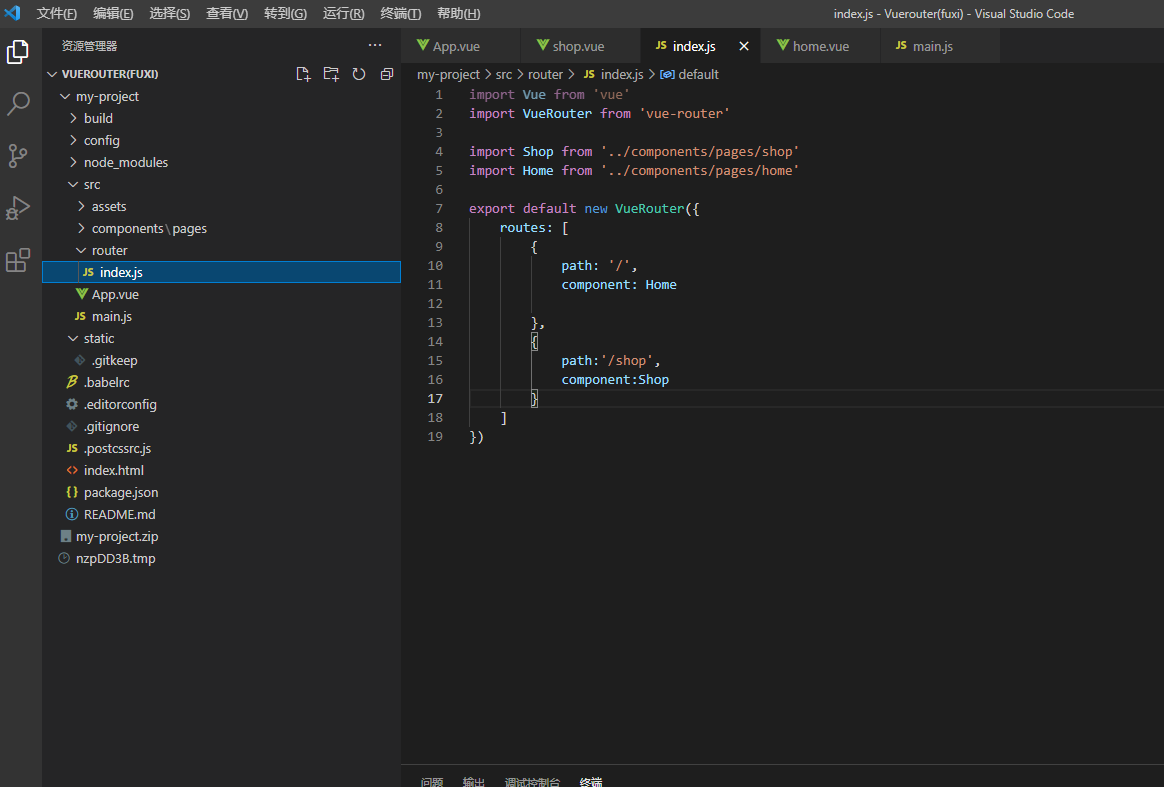Image resolution: width=1164 pixels, height=787 pixels.
Task: Open the README.md file
Action: (x=221, y=515)
